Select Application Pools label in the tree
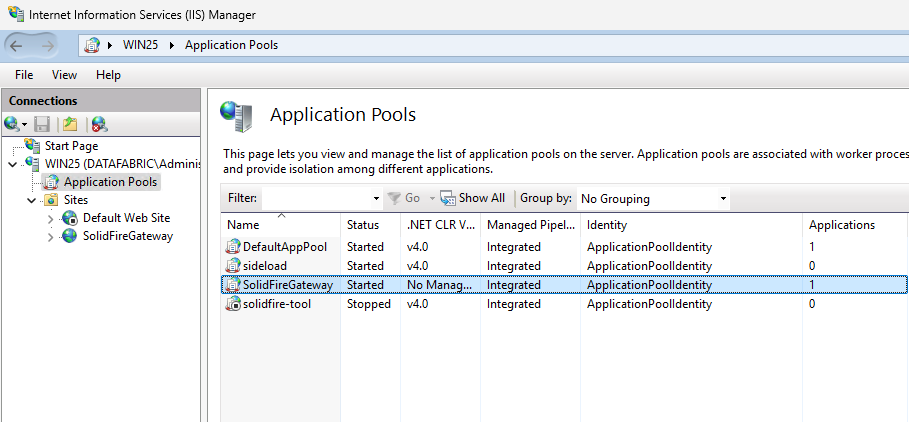 point(110,182)
